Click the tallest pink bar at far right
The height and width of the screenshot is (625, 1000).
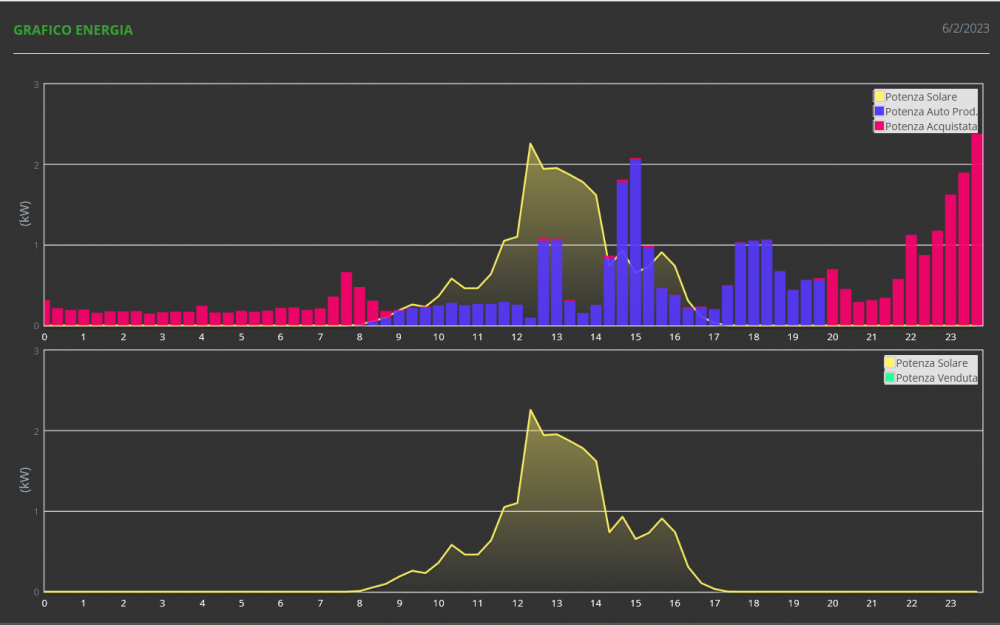coord(977,230)
